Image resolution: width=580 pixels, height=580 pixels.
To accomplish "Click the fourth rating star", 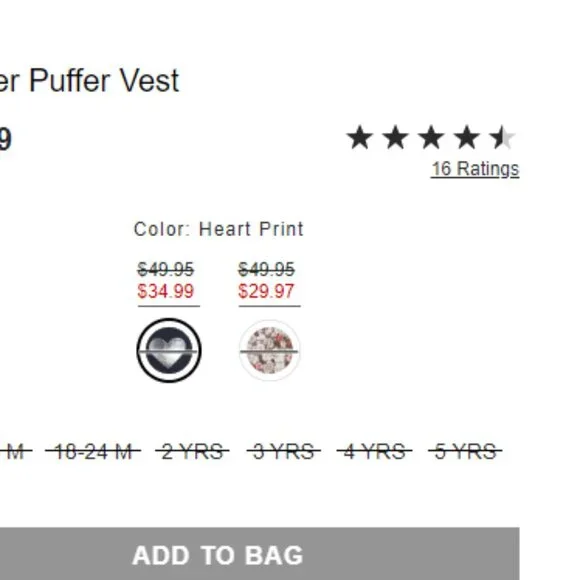I will coord(466,137).
